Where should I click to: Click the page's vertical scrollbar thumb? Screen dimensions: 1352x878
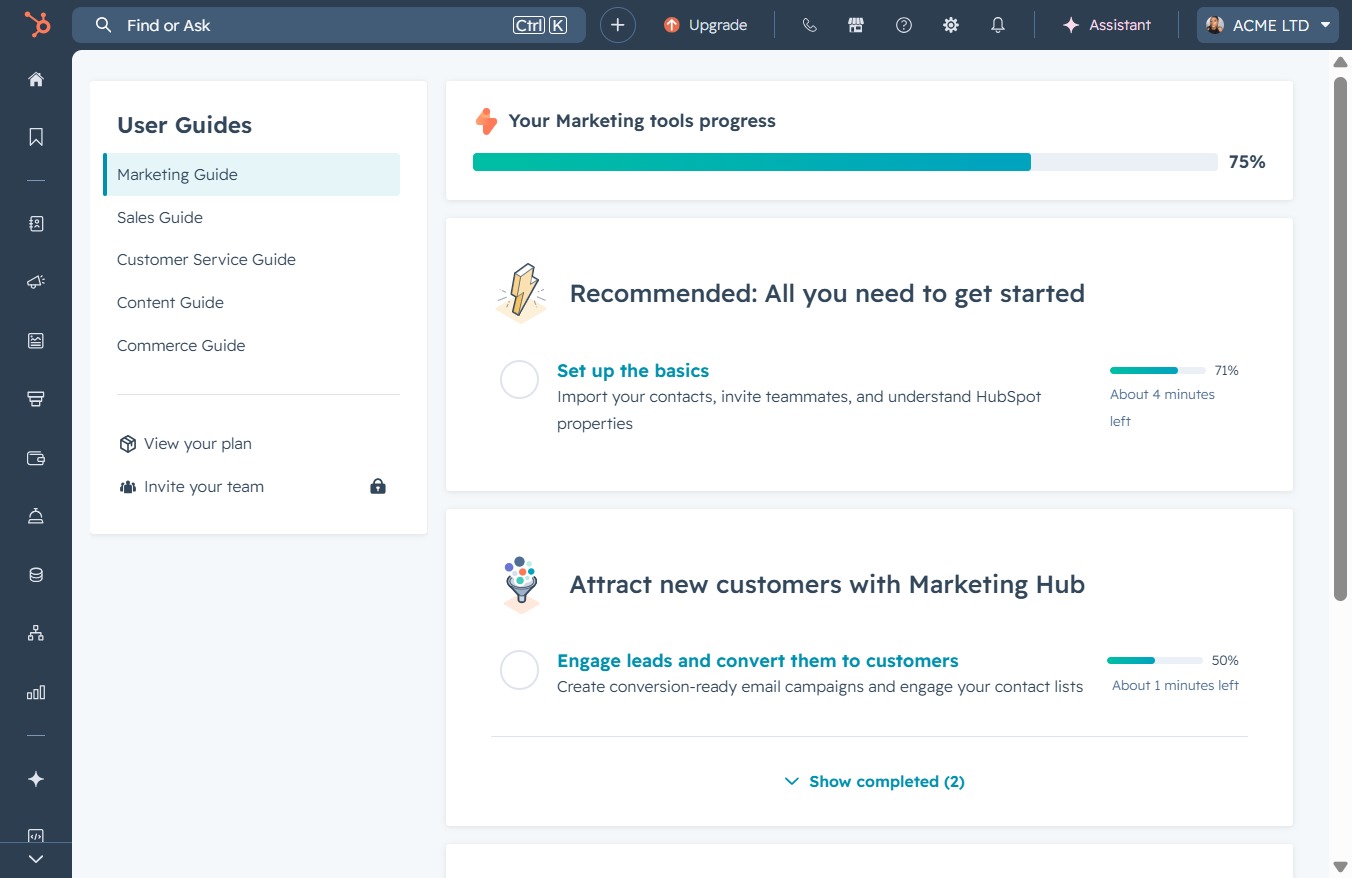pos(1341,339)
